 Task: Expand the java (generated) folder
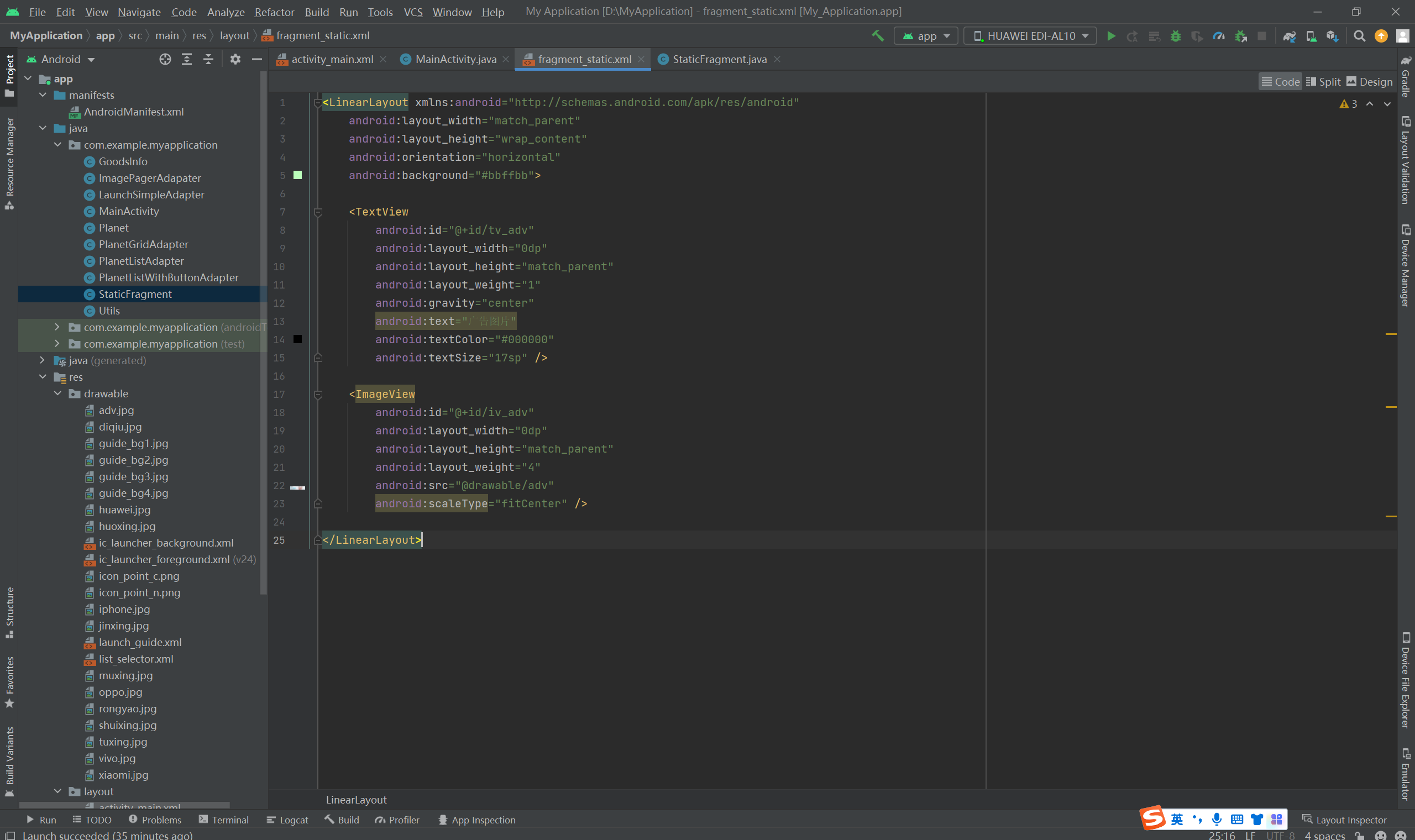click(x=43, y=360)
